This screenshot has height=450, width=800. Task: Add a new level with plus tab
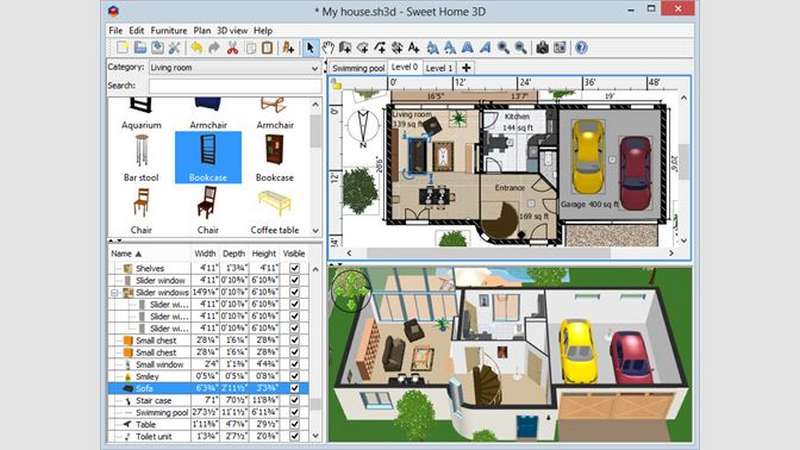click(466, 67)
